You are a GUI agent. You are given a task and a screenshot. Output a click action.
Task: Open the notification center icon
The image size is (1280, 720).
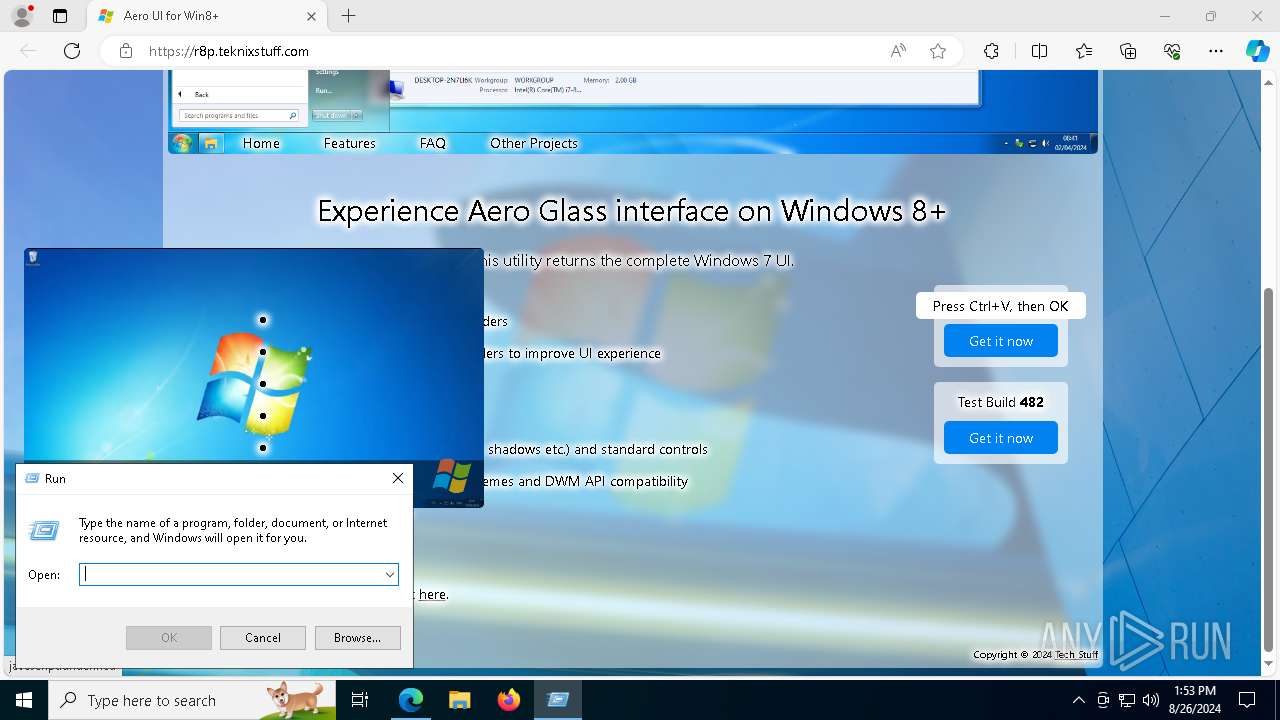click(1247, 700)
